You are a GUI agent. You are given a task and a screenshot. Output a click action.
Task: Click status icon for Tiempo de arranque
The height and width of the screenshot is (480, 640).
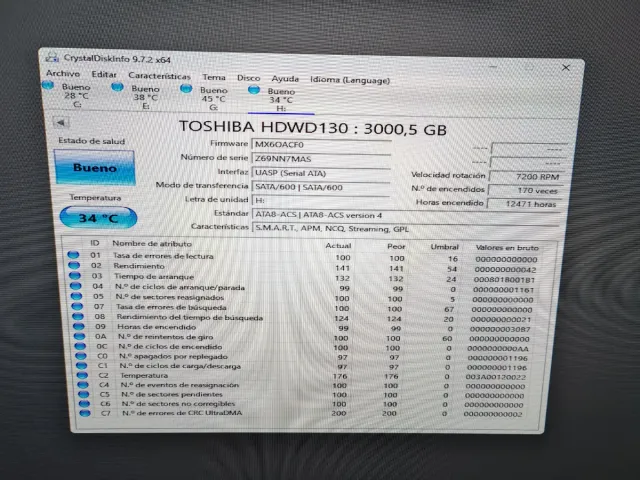click(75, 275)
